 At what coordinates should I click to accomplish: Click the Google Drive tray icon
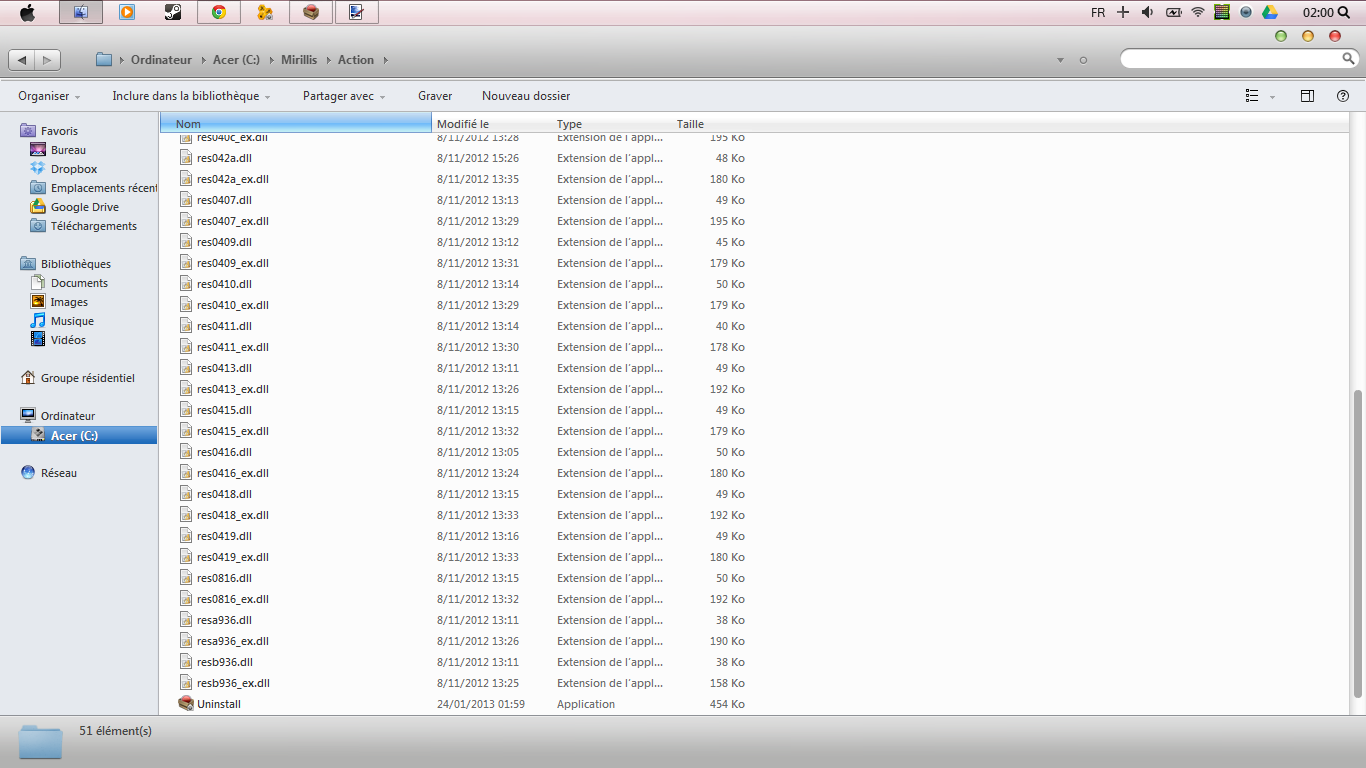point(1270,12)
